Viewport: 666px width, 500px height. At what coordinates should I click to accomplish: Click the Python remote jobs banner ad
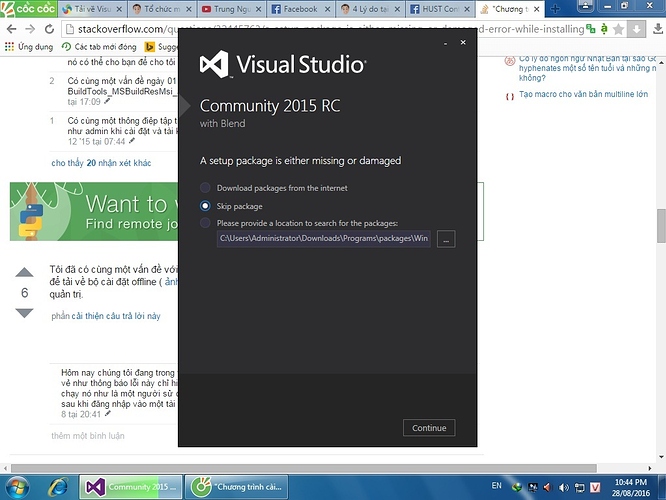[x=94, y=212]
